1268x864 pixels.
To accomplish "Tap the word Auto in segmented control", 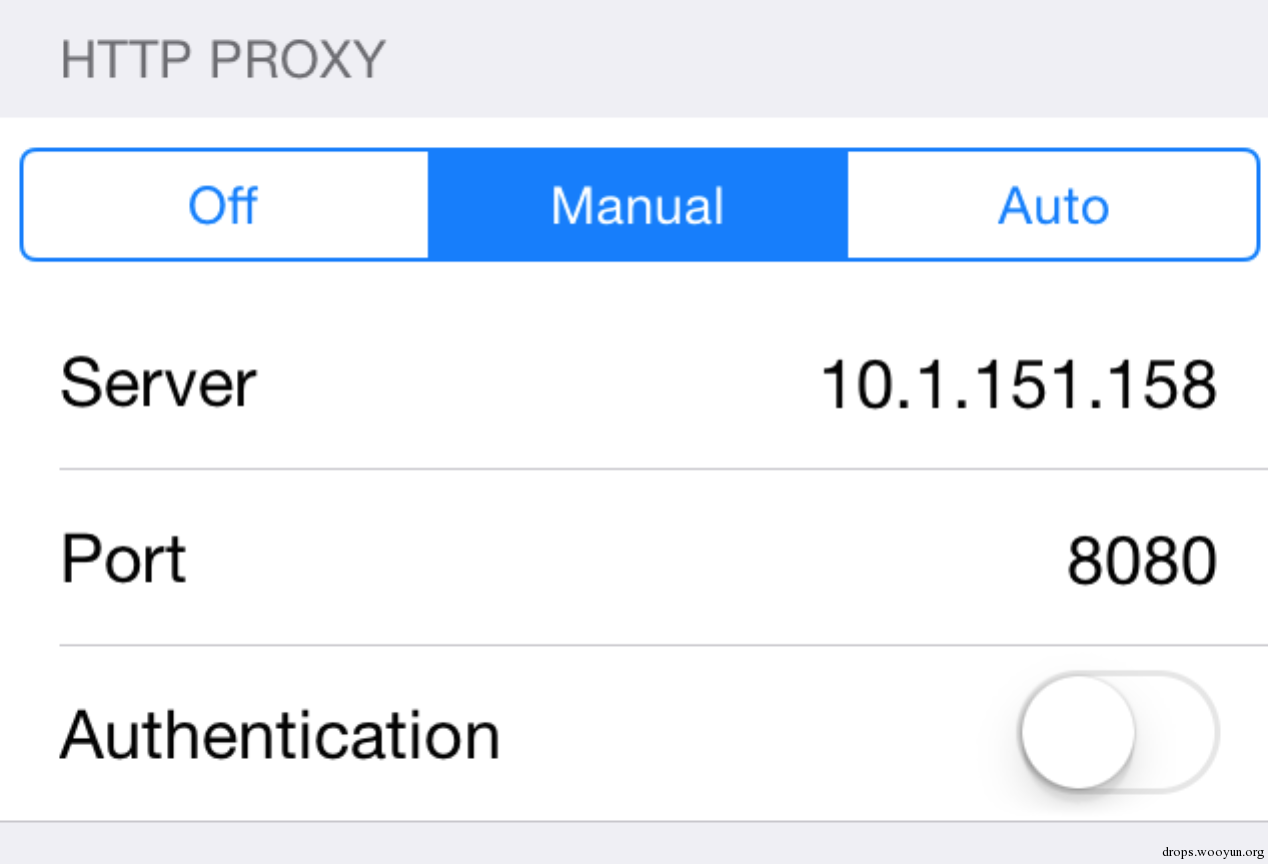I will 1053,206.
